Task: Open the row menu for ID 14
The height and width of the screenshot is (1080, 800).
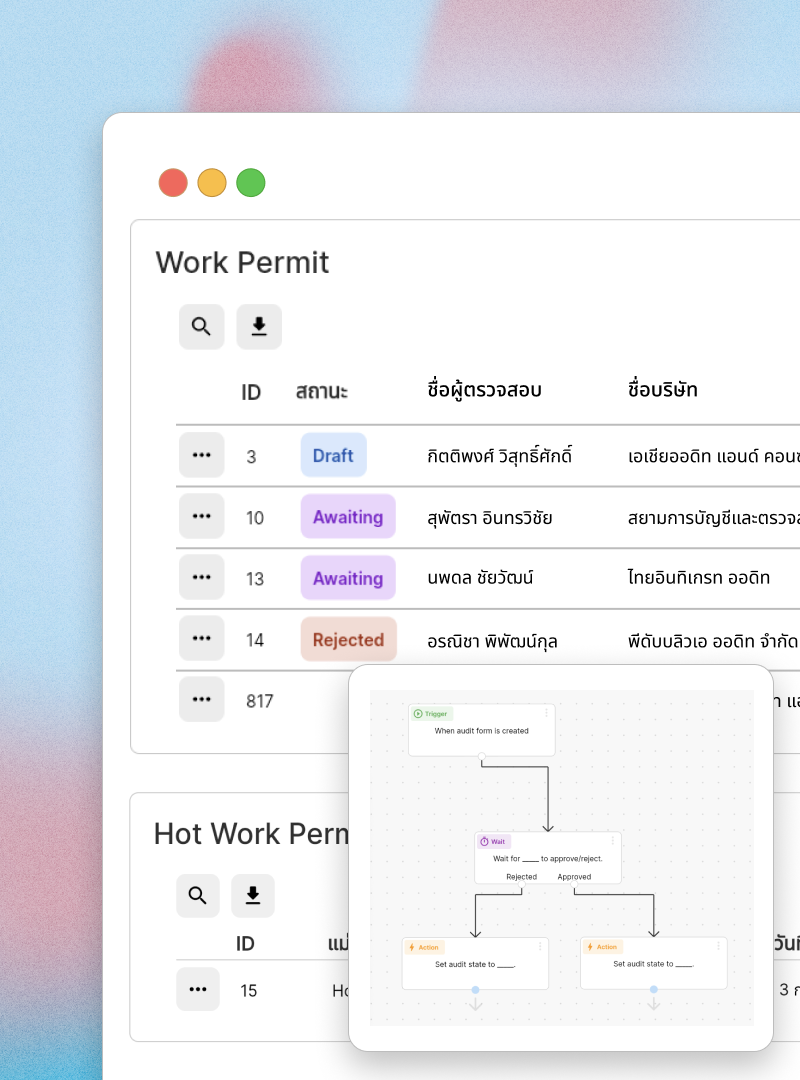Action: click(x=201, y=639)
